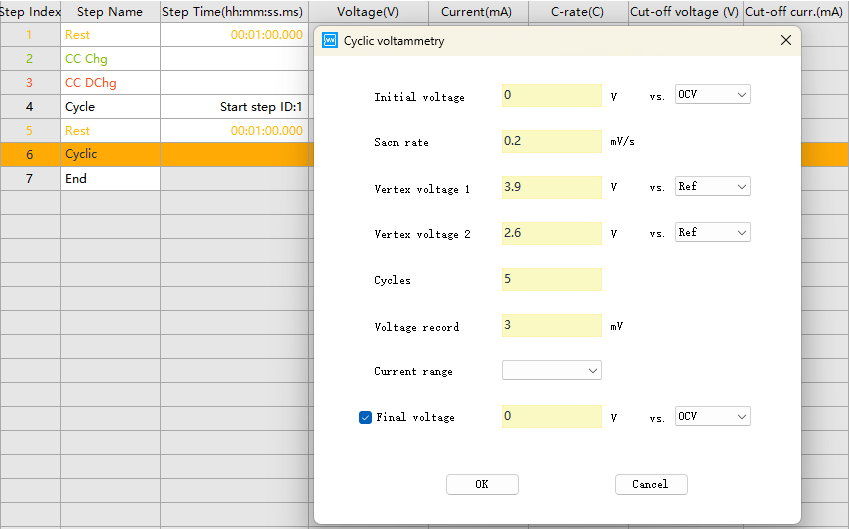Image resolution: width=849 pixels, height=529 pixels.
Task: Select the CC DChg step row
Action: tap(109, 83)
